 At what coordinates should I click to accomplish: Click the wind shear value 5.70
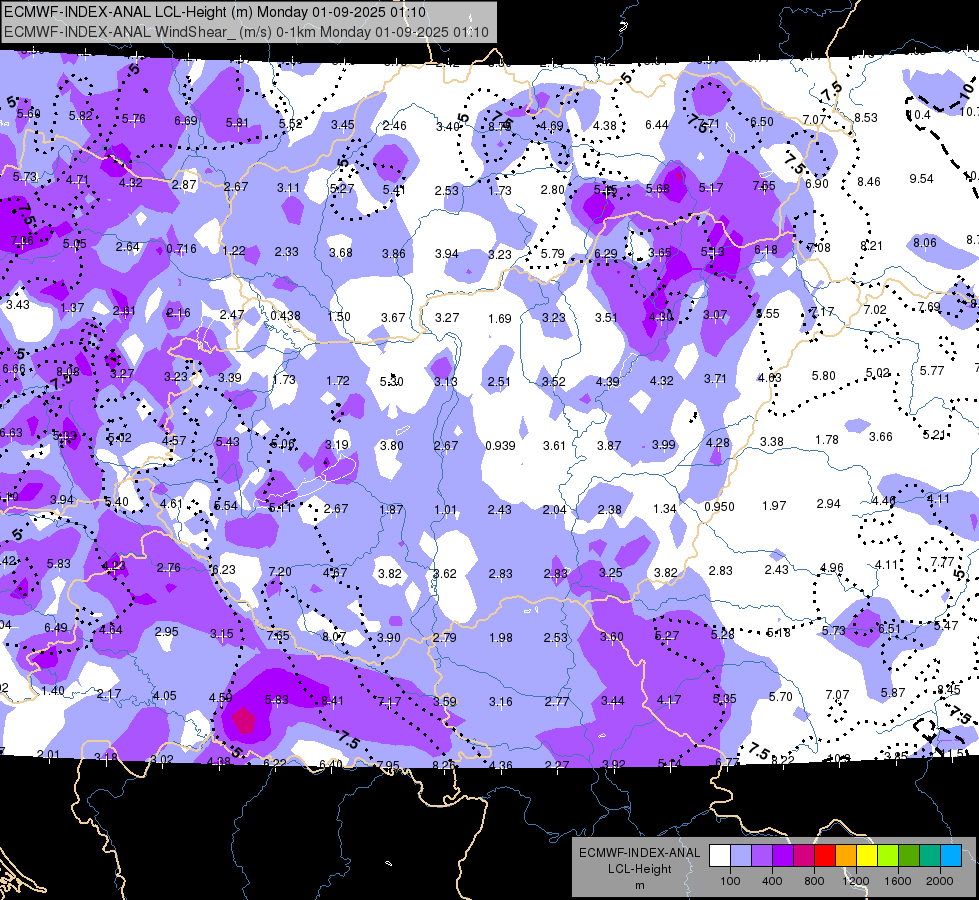pyautogui.click(x=780, y=696)
